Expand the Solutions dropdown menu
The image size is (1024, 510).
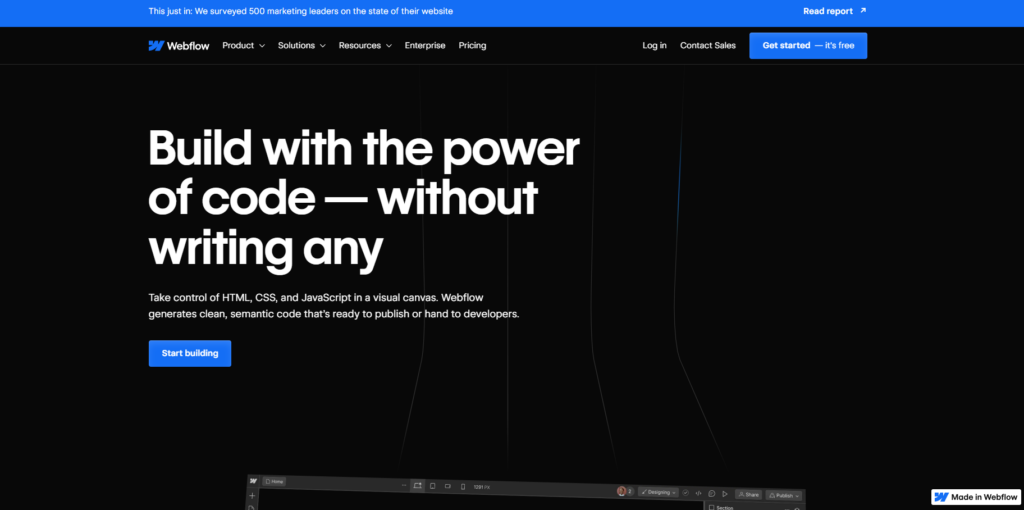tap(302, 46)
